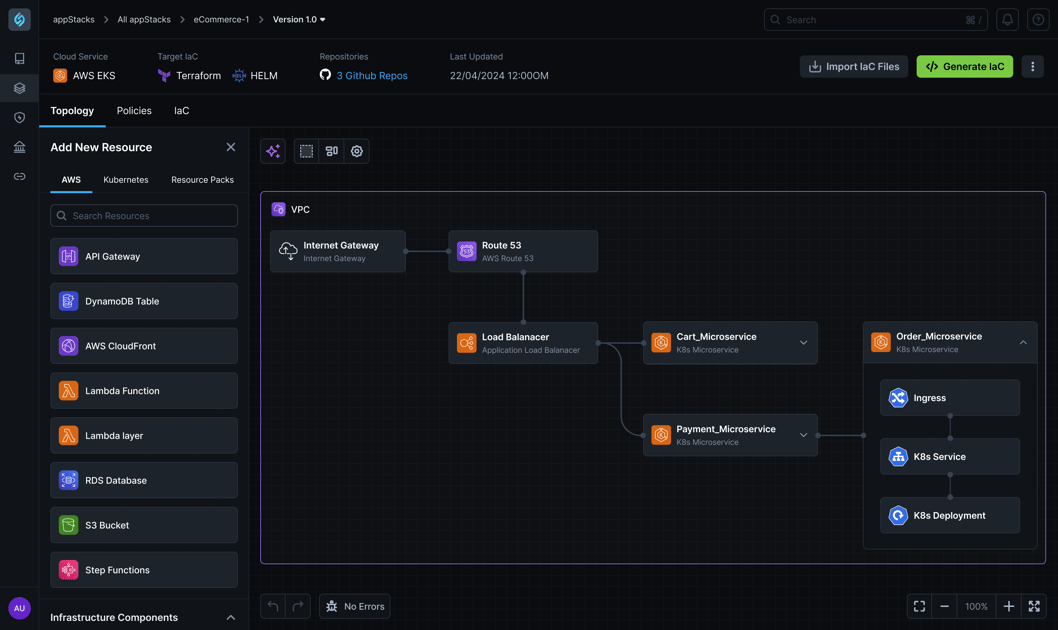This screenshot has width=1058, height=630.
Task: Open the governance section in left sidebar
Action: coord(19,147)
